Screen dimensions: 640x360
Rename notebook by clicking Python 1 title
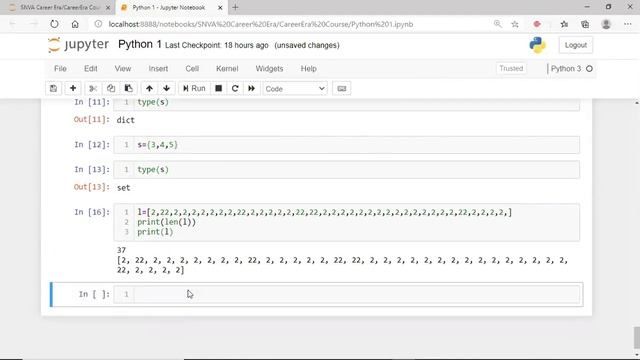tap(140, 44)
